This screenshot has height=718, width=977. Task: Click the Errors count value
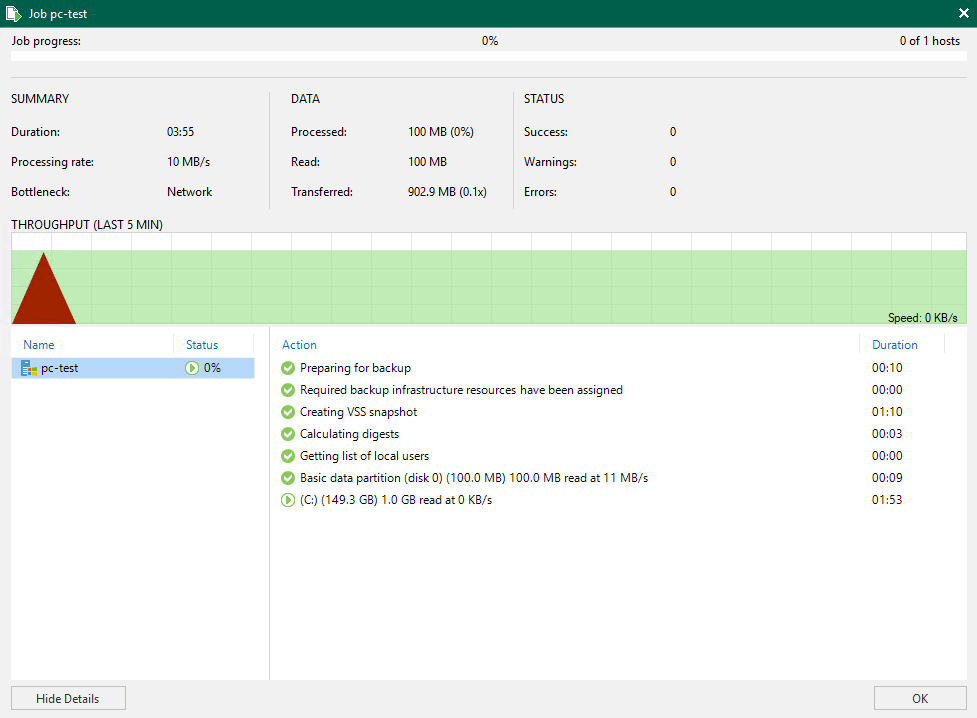click(673, 192)
